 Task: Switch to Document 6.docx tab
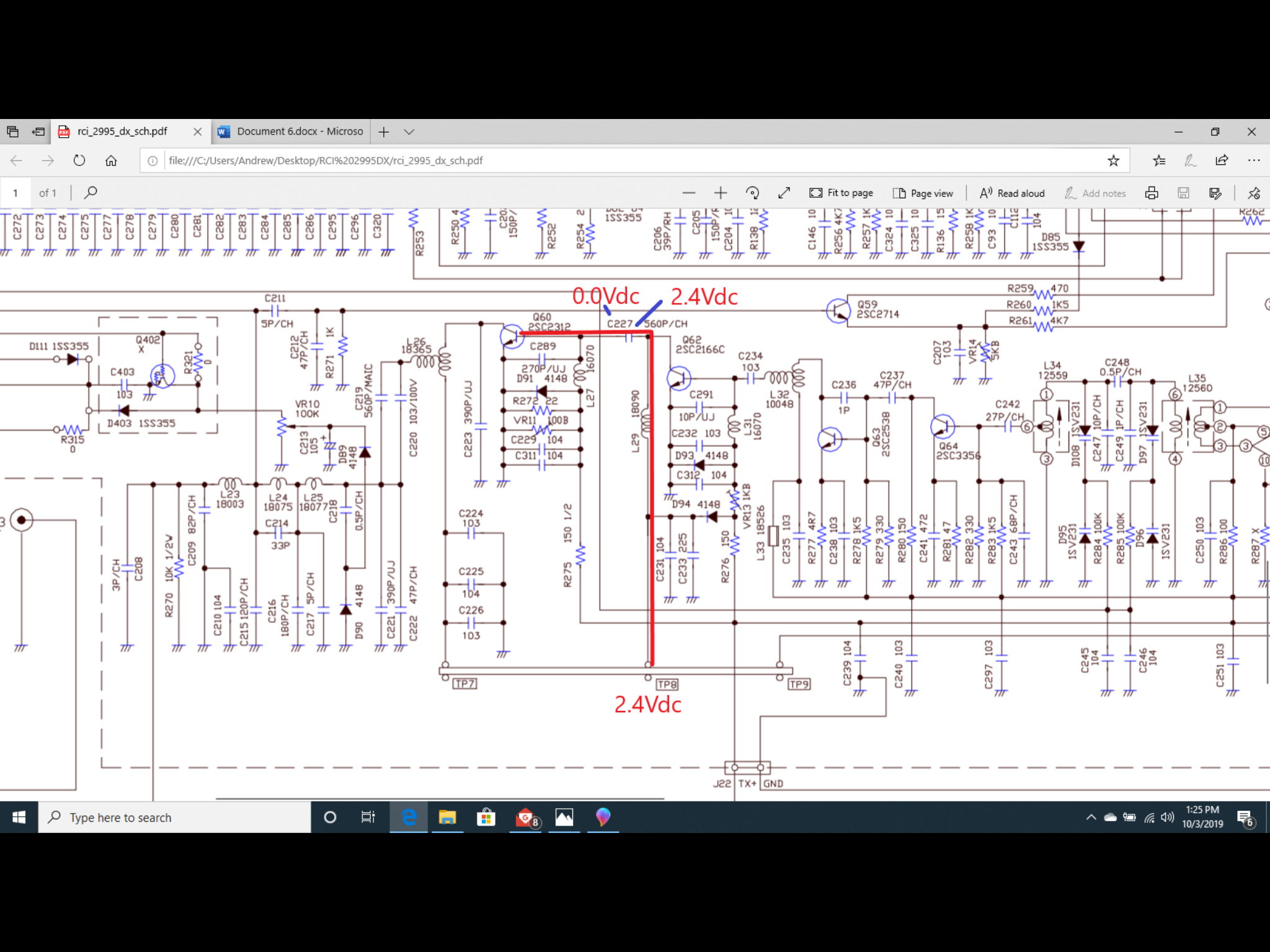(290, 131)
